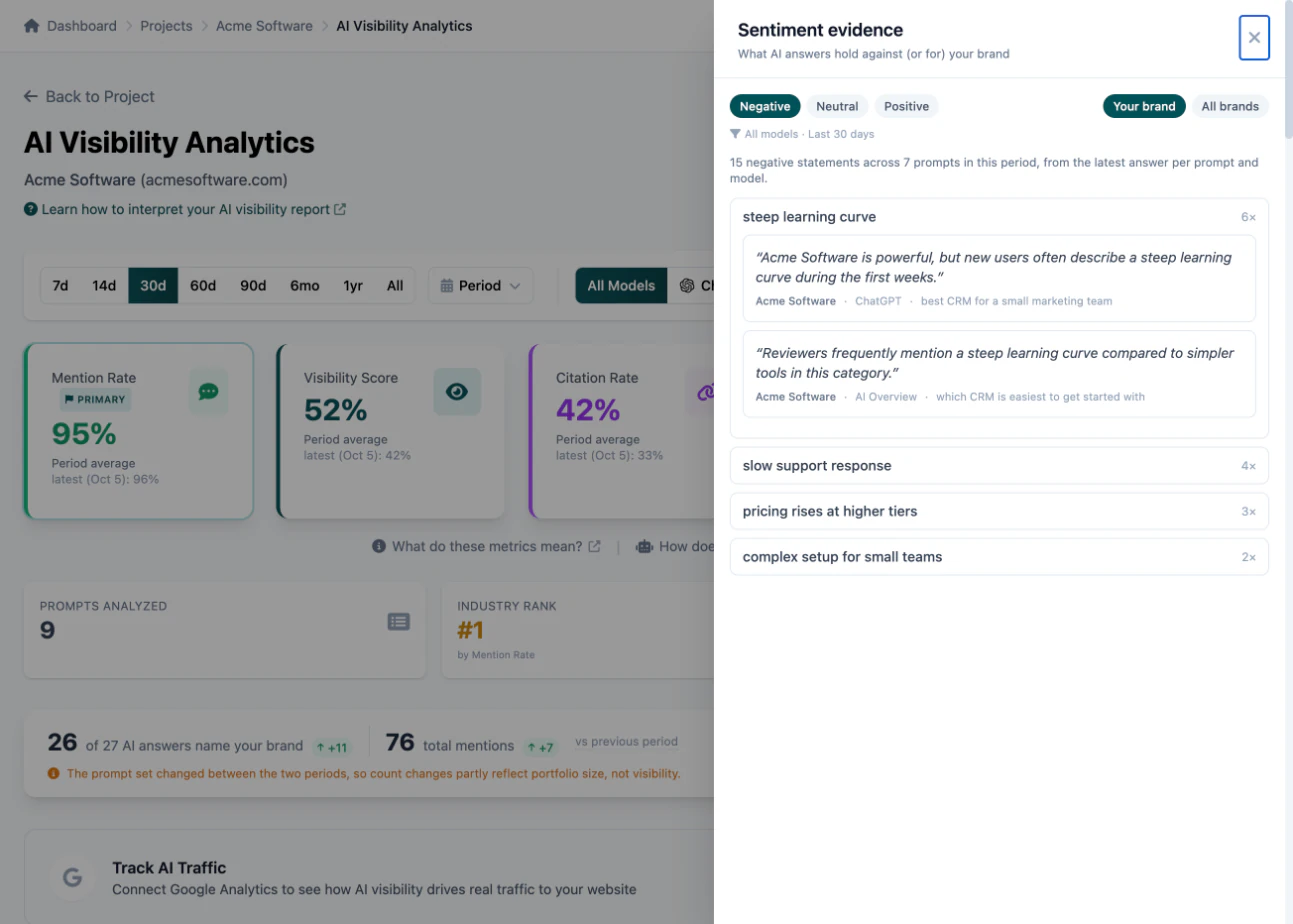Image resolution: width=1293 pixels, height=924 pixels.
Task: Select the 90d time range
Action: (253, 286)
